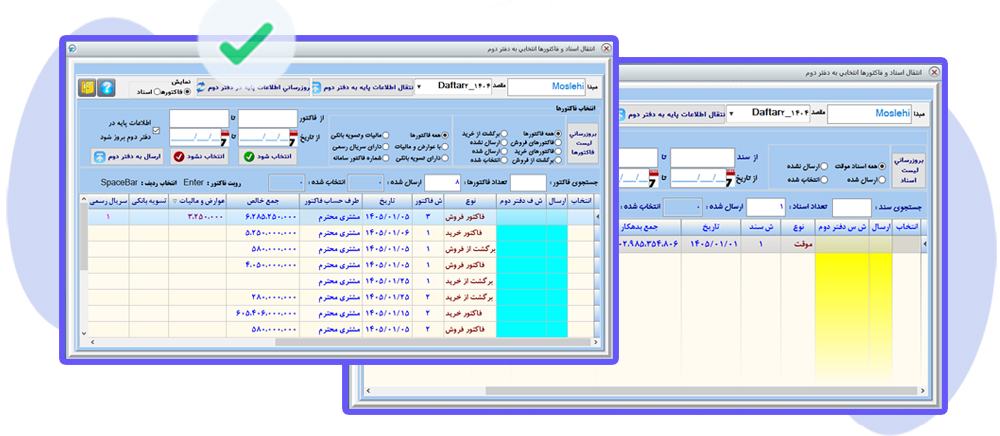Click the جستجوی سند search field in documents window

pyautogui.click(x=852, y=208)
